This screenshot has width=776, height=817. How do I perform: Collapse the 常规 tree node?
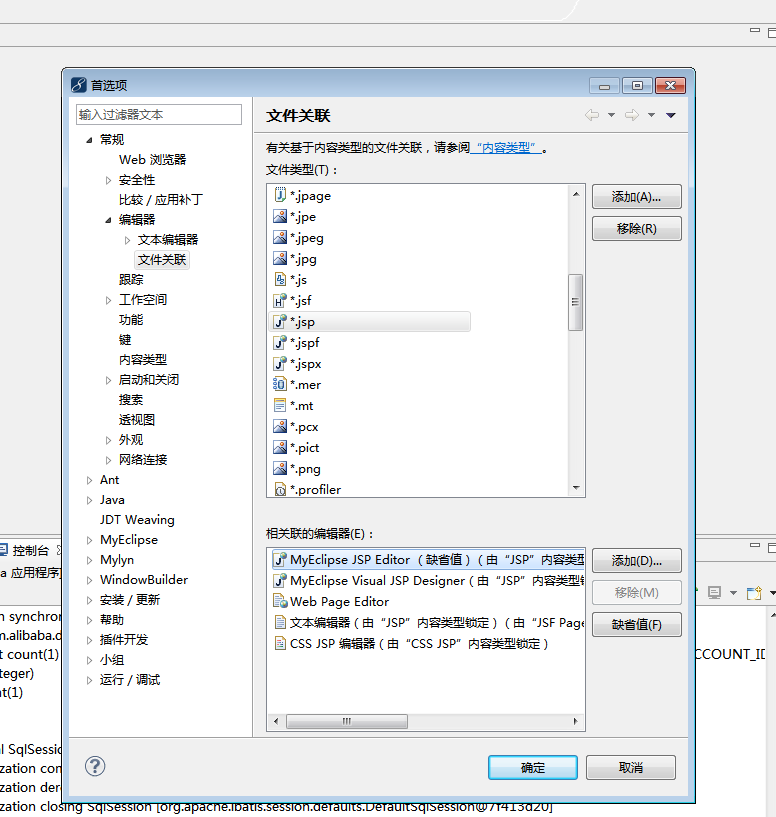click(89, 140)
